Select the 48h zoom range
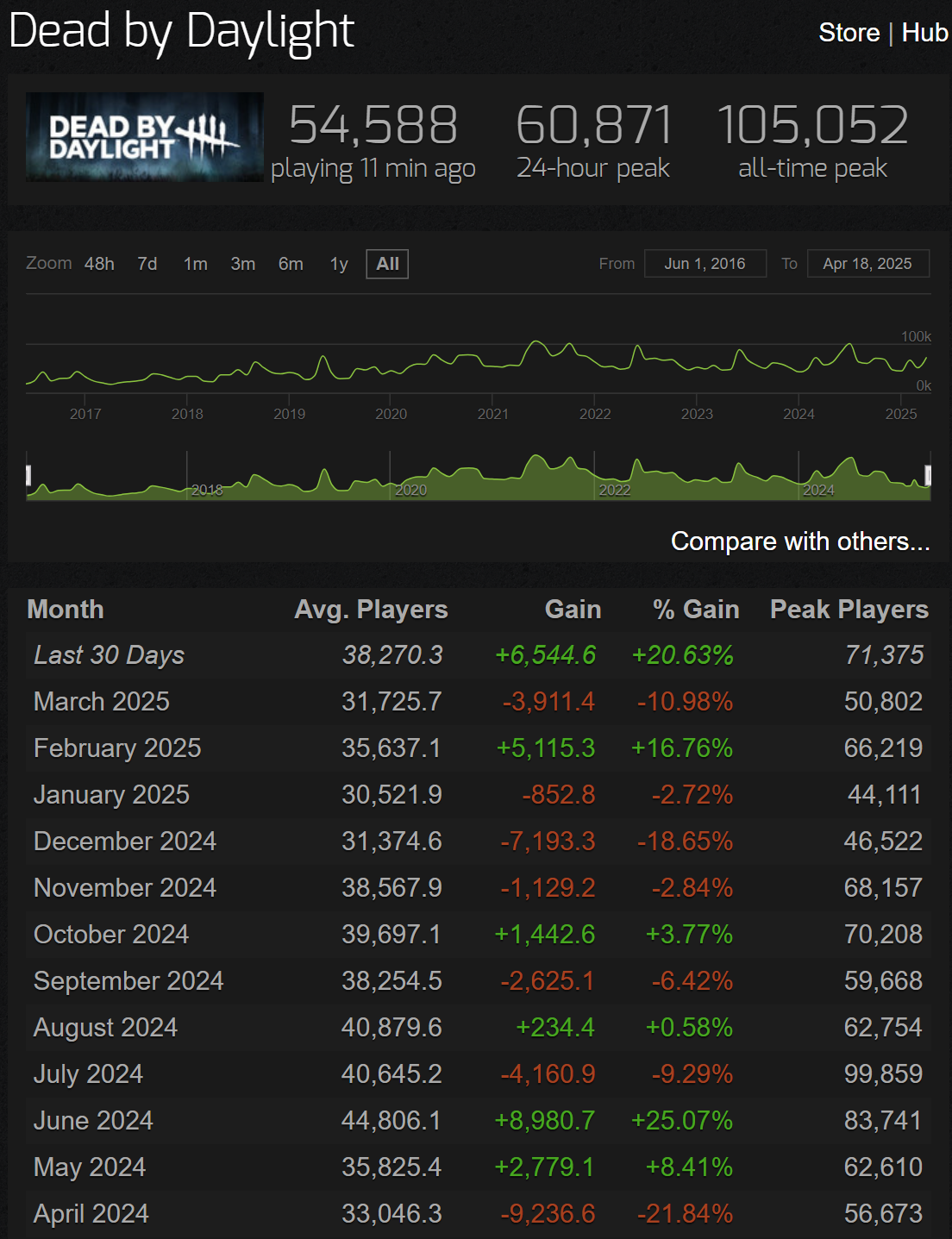Screen dimensions: 952x1239 click(x=98, y=264)
